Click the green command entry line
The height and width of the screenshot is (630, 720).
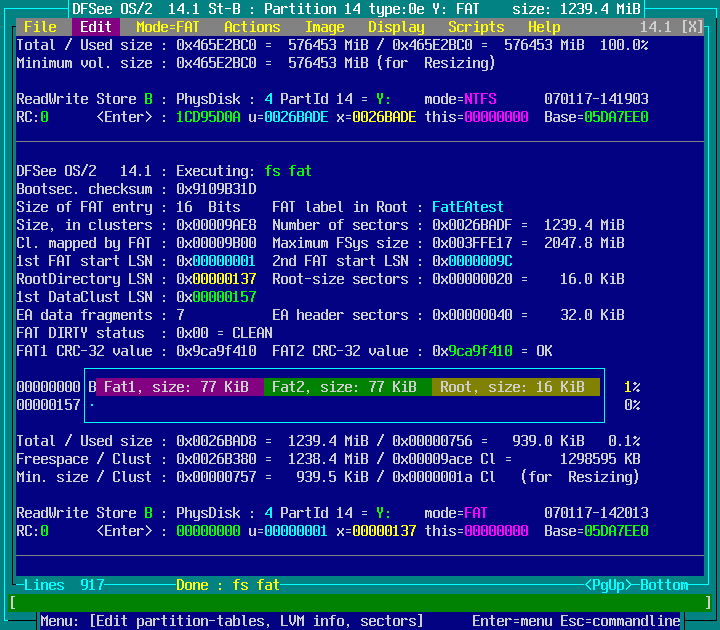[360, 603]
